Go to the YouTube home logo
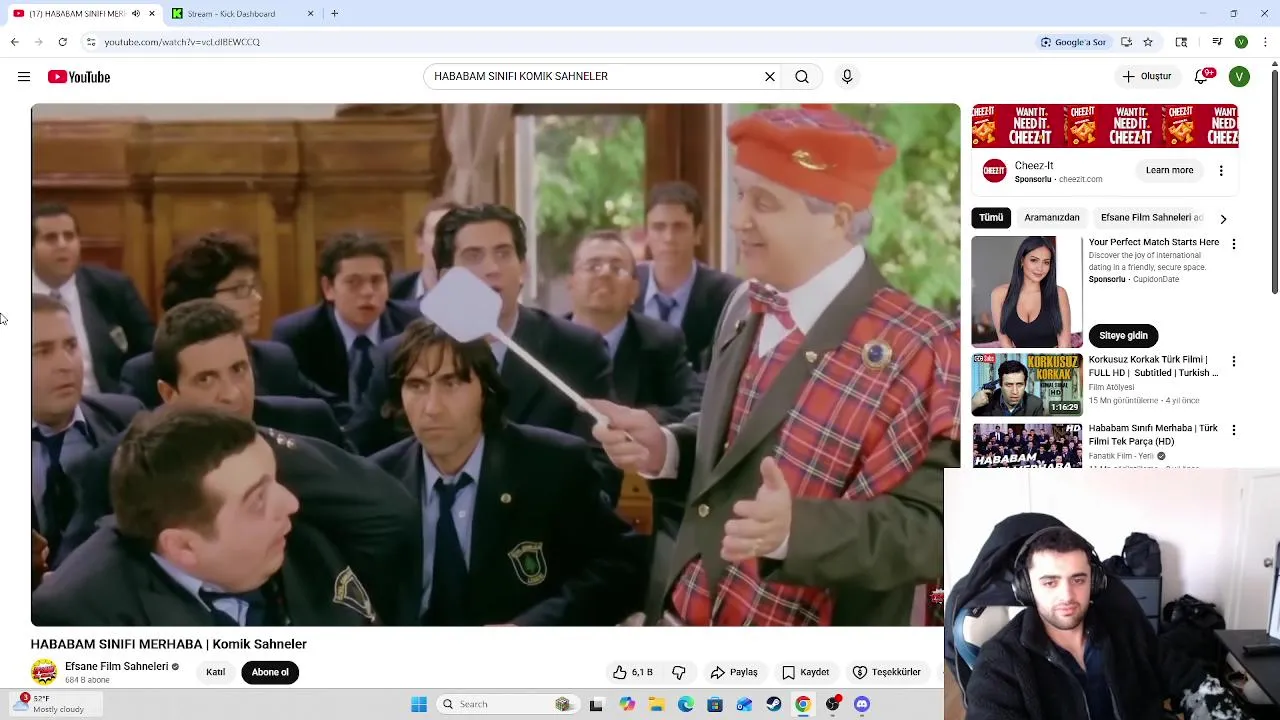The width and height of the screenshot is (1280, 720). coord(78,77)
